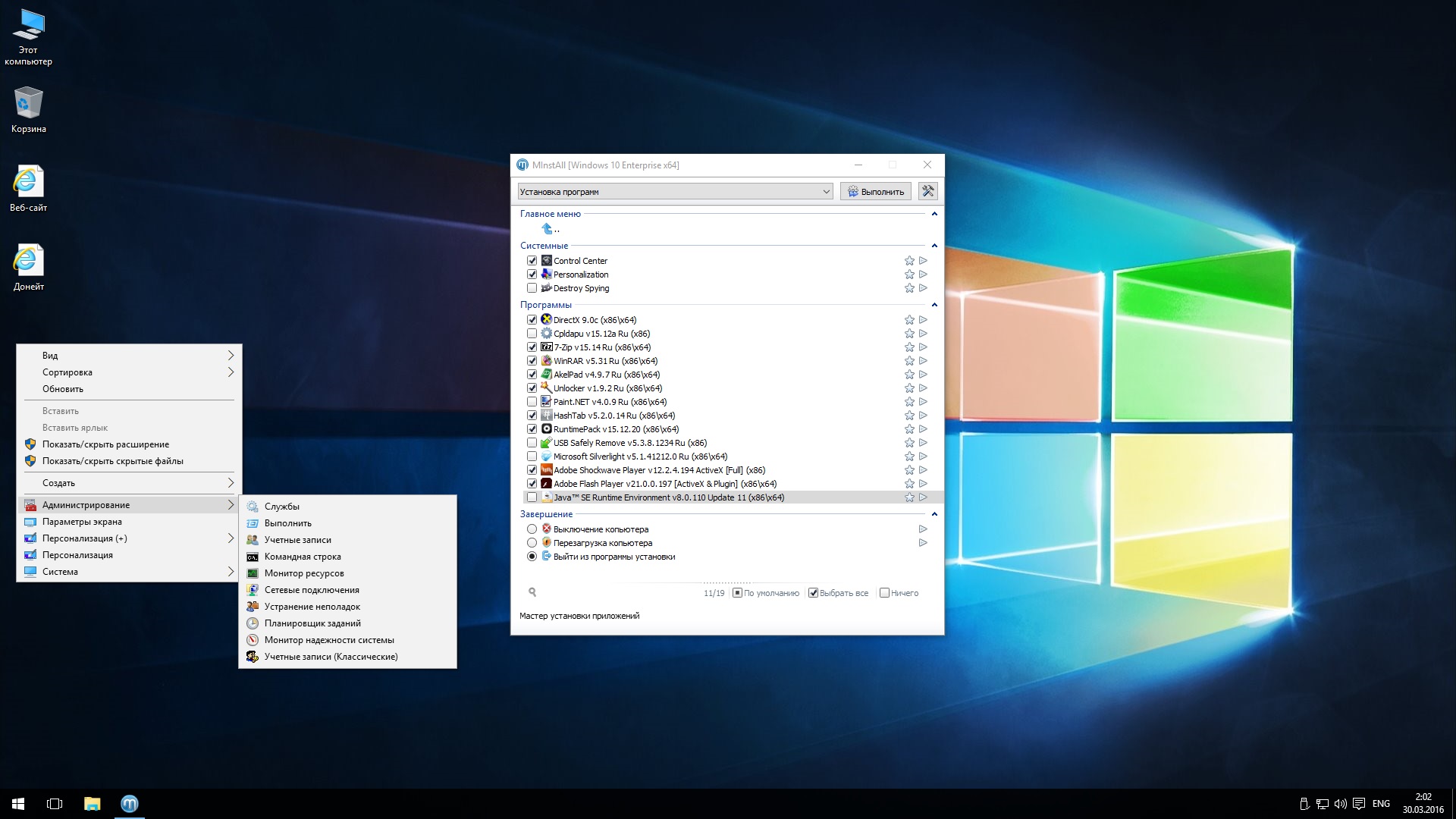Open Сетевые подключения from the submenu
1456x819 pixels.
pyautogui.click(x=347, y=590)
